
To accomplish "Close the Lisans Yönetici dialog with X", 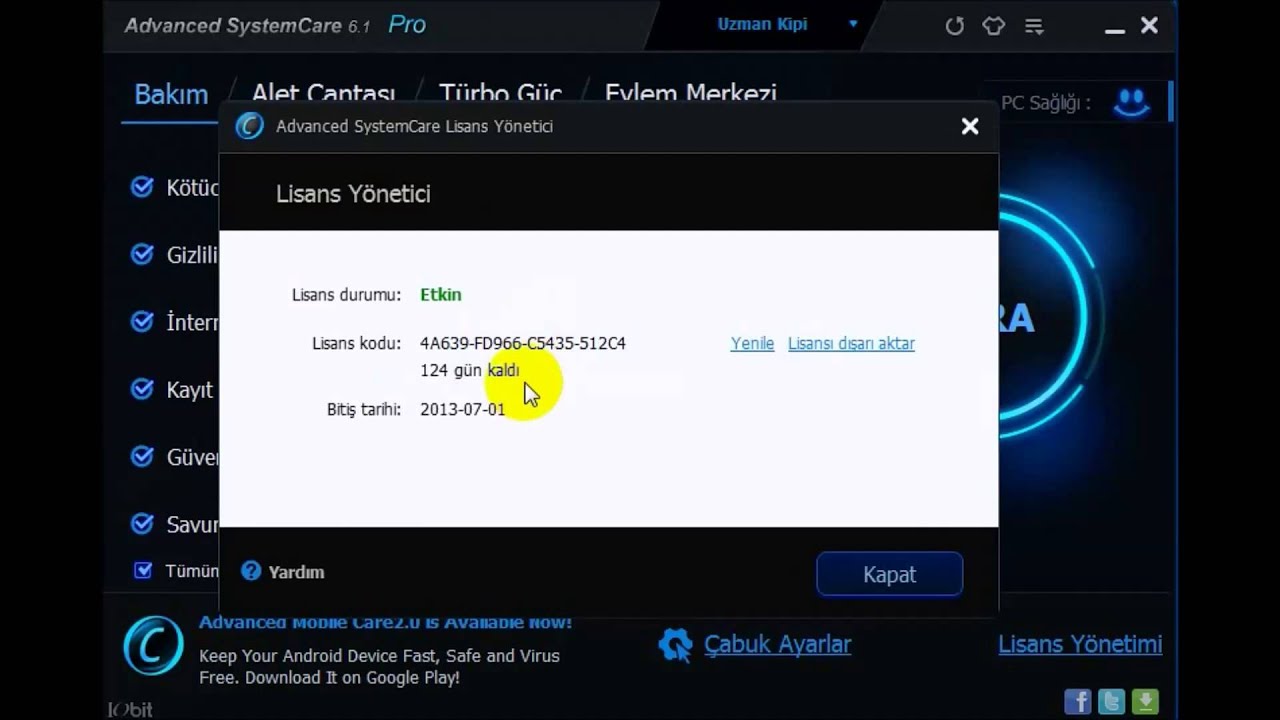I will [x=970, y=126].
